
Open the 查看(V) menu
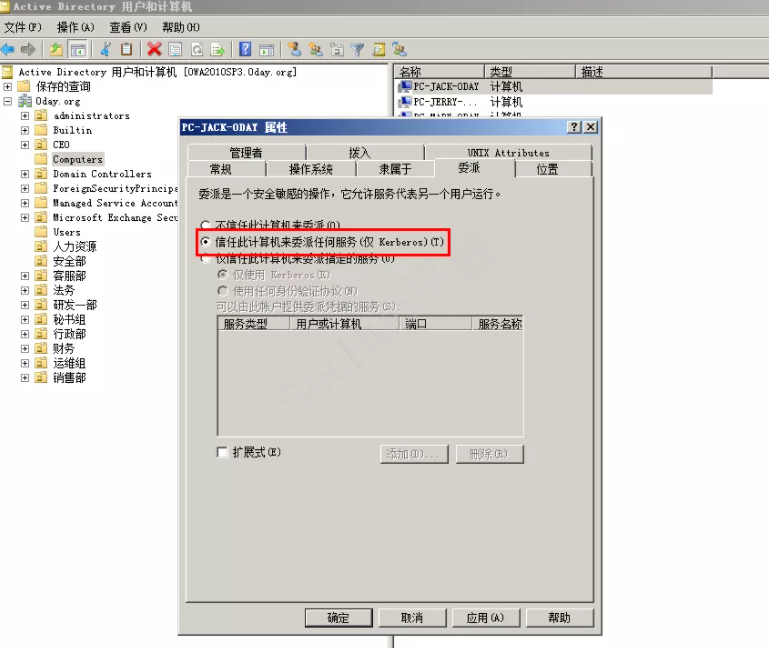pos(128,27)
